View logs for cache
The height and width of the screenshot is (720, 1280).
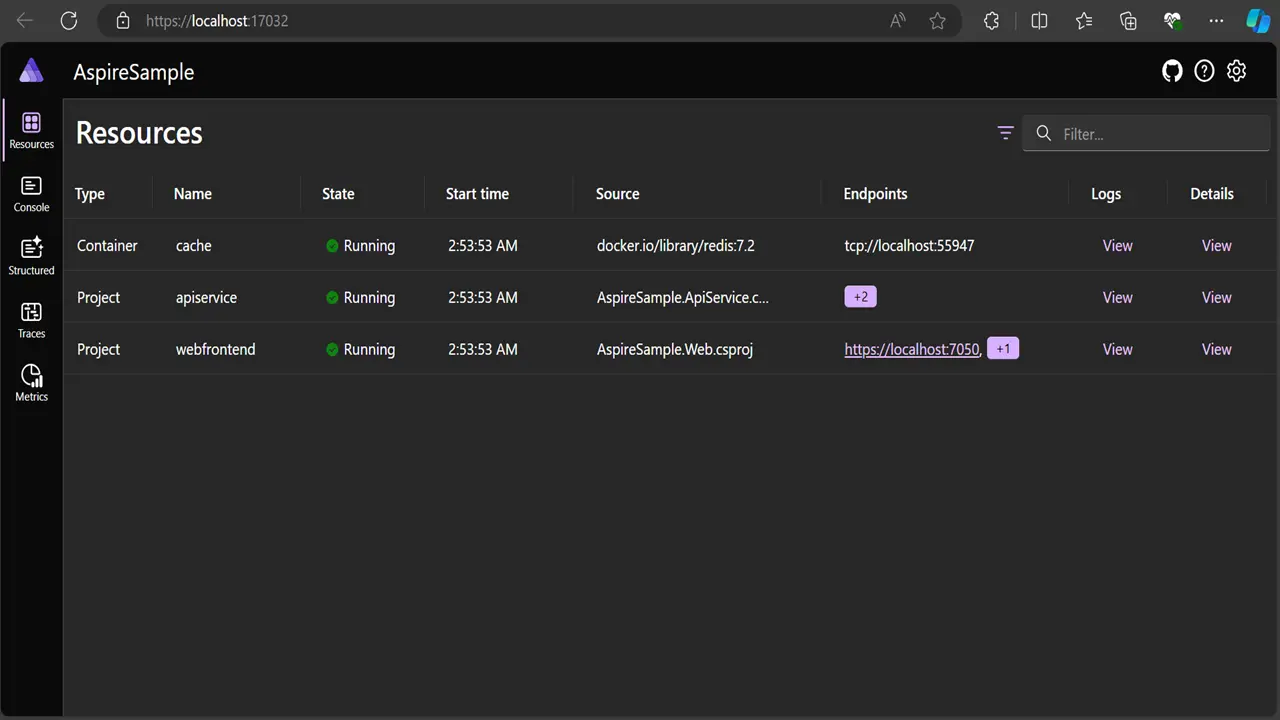pyautogui.click(x=1117, y=245)
